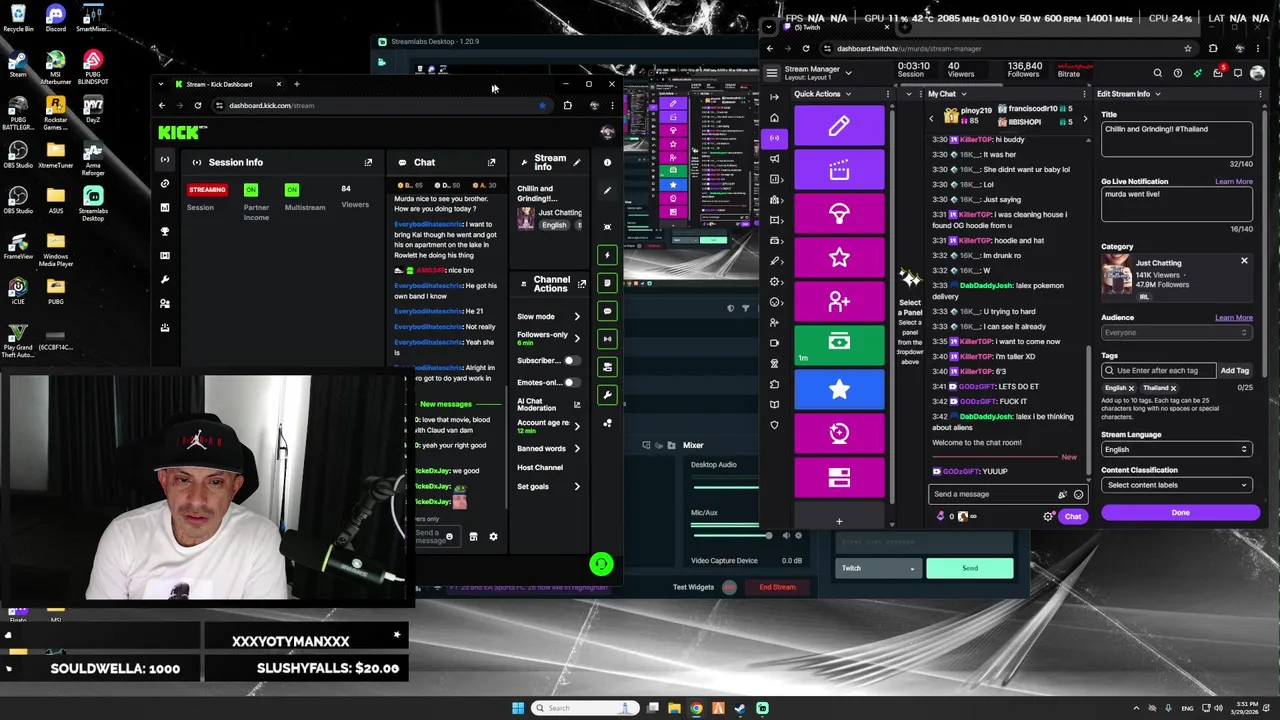Open Streamlabs chat platform Twitch dropdown
This screenshot has height=720, width=1280.
877,568
